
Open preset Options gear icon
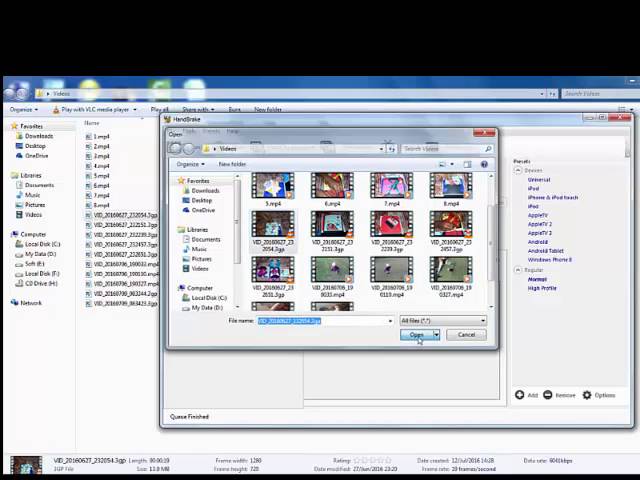(587, 395)
